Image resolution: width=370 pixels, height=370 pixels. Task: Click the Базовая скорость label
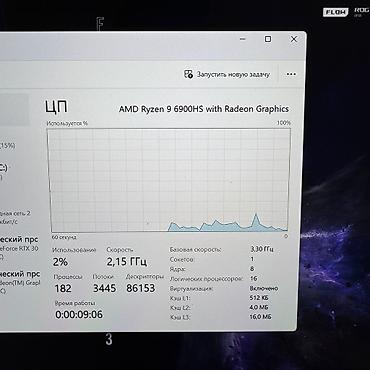click(x=195, y=249)
